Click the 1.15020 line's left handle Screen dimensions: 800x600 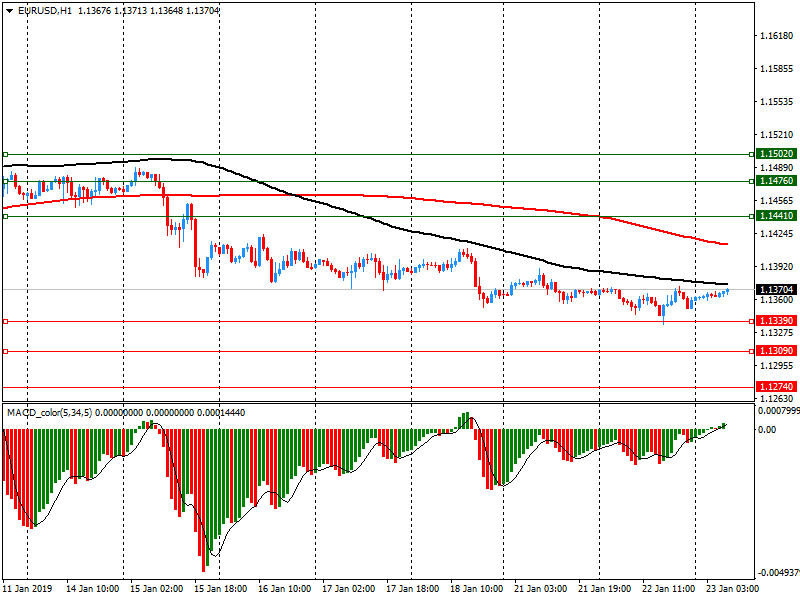6,154
